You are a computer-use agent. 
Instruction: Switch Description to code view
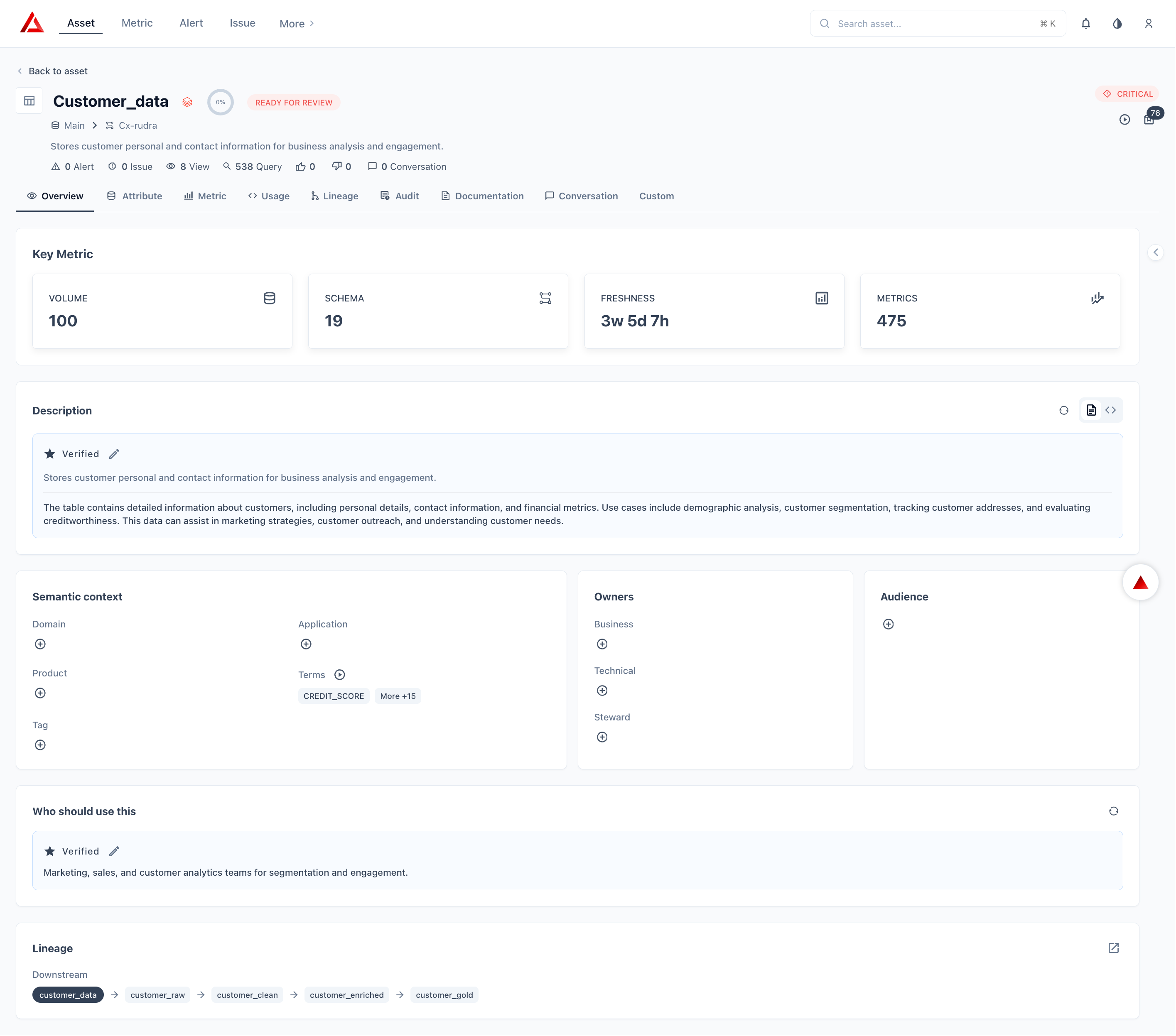coord(1111,411)
